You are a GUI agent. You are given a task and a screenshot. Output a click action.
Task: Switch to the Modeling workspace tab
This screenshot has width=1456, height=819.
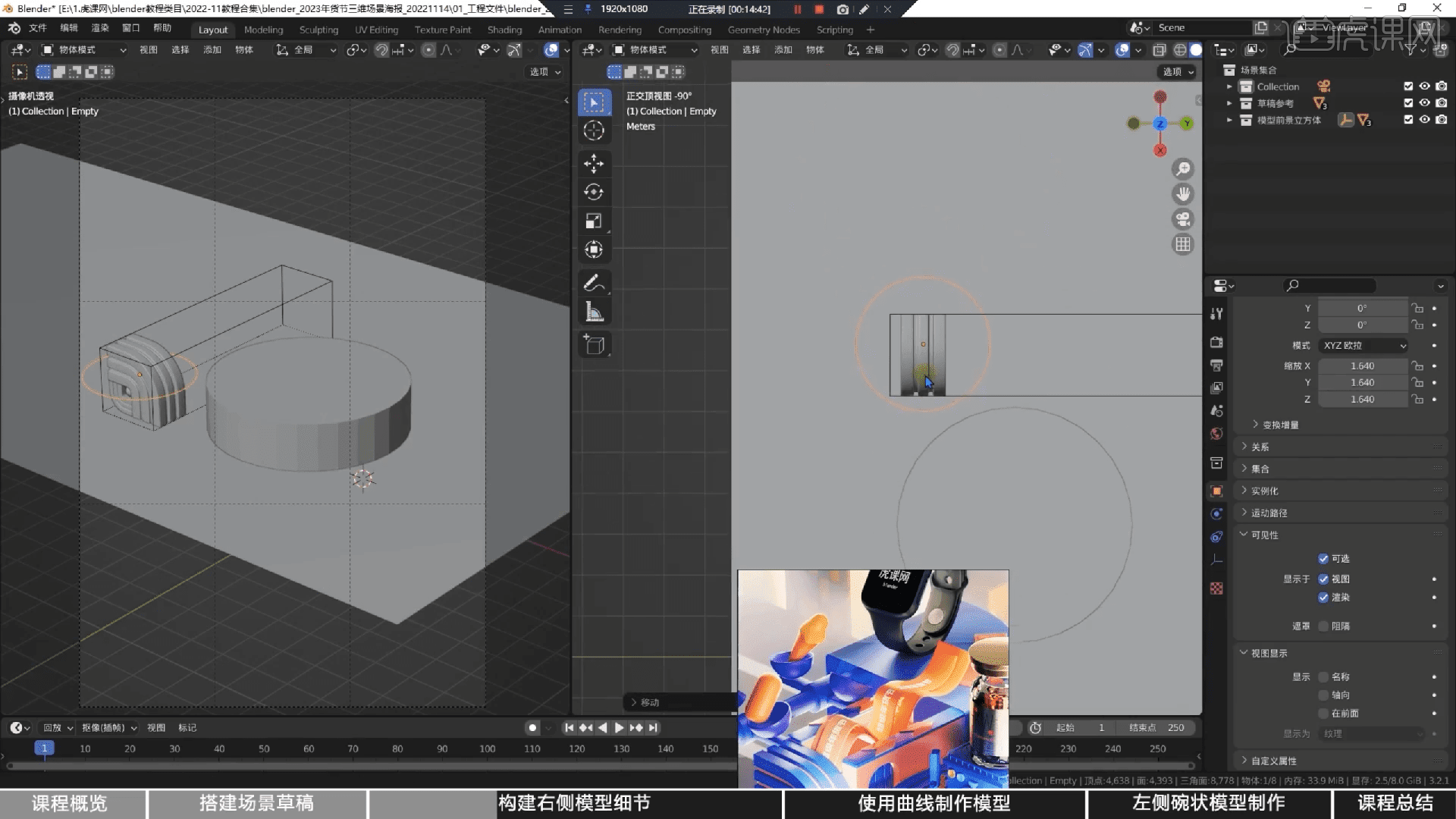tap(263, 30)
